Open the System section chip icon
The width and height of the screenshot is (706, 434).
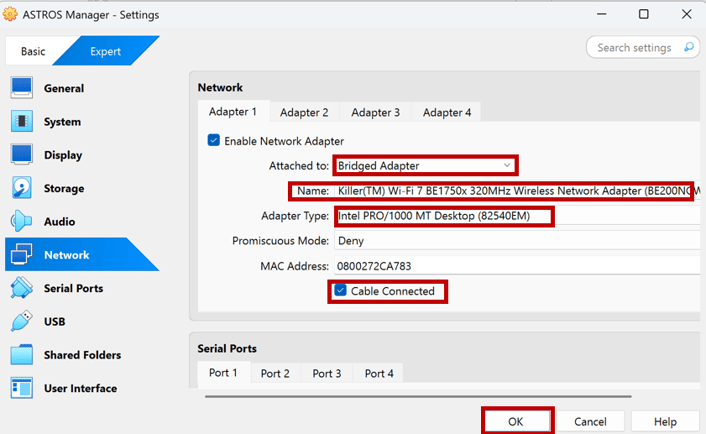pos(22,122)
